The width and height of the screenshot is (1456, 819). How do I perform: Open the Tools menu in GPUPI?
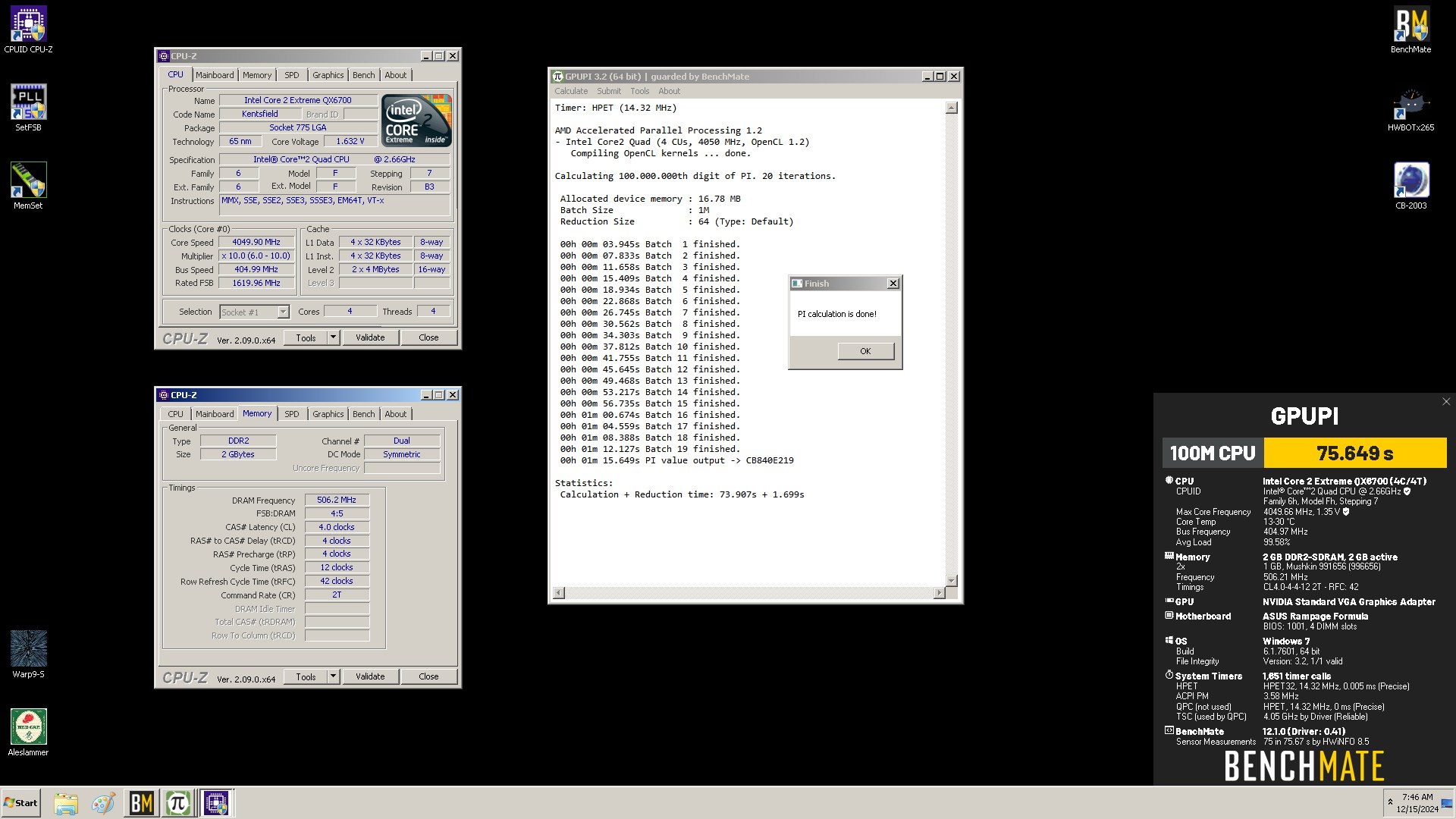click(x=640, y=91)
